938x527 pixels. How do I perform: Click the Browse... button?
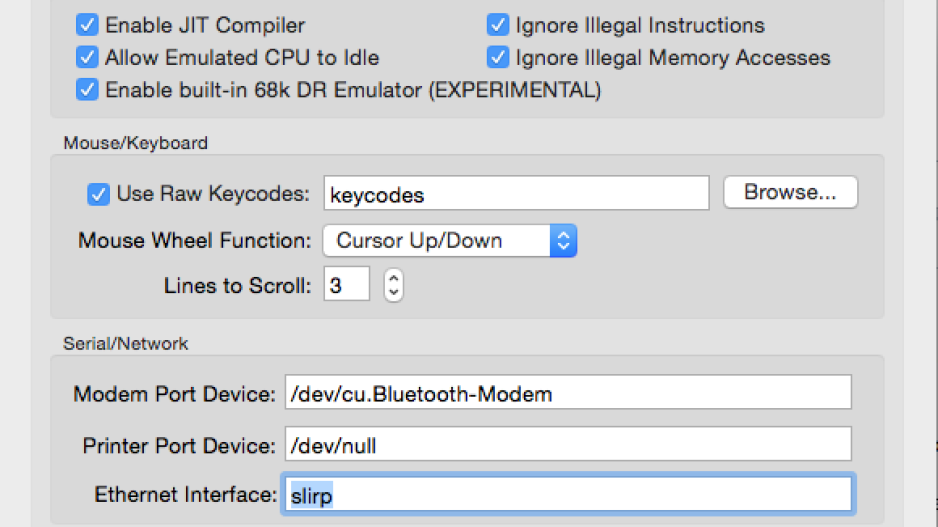pyautogui.click(x=790, y=192)
